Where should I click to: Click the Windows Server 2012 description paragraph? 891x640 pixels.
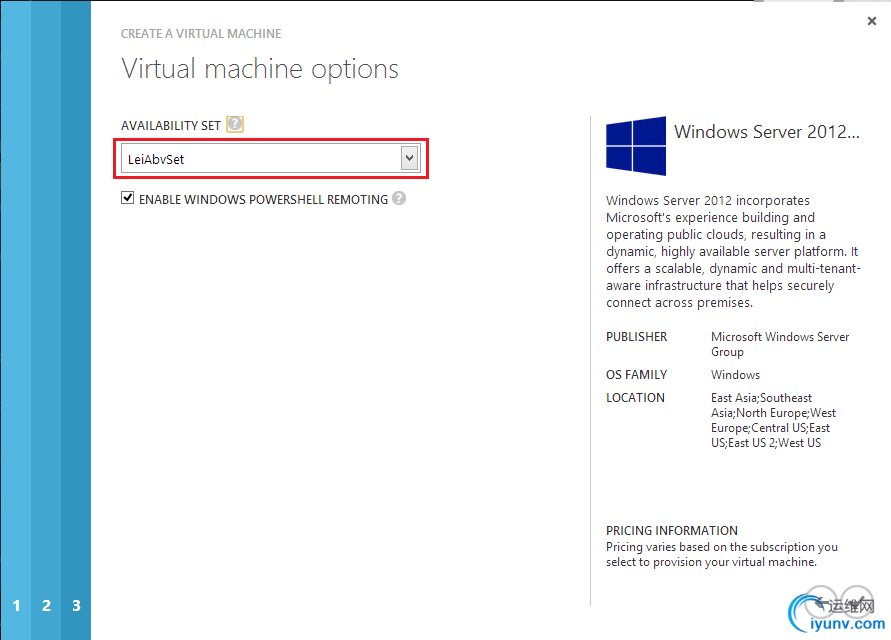(x=733, y=251)
